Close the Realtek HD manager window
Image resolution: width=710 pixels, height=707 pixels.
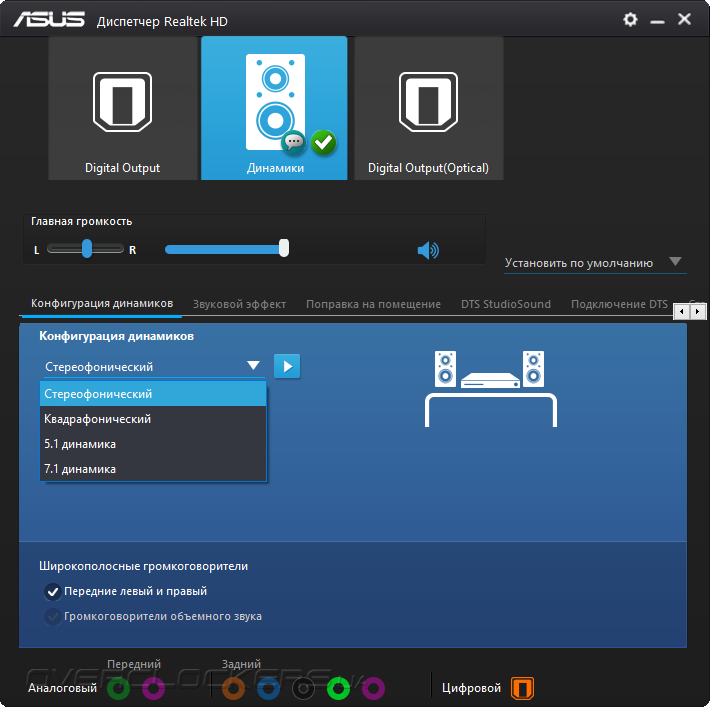(684, 19)
